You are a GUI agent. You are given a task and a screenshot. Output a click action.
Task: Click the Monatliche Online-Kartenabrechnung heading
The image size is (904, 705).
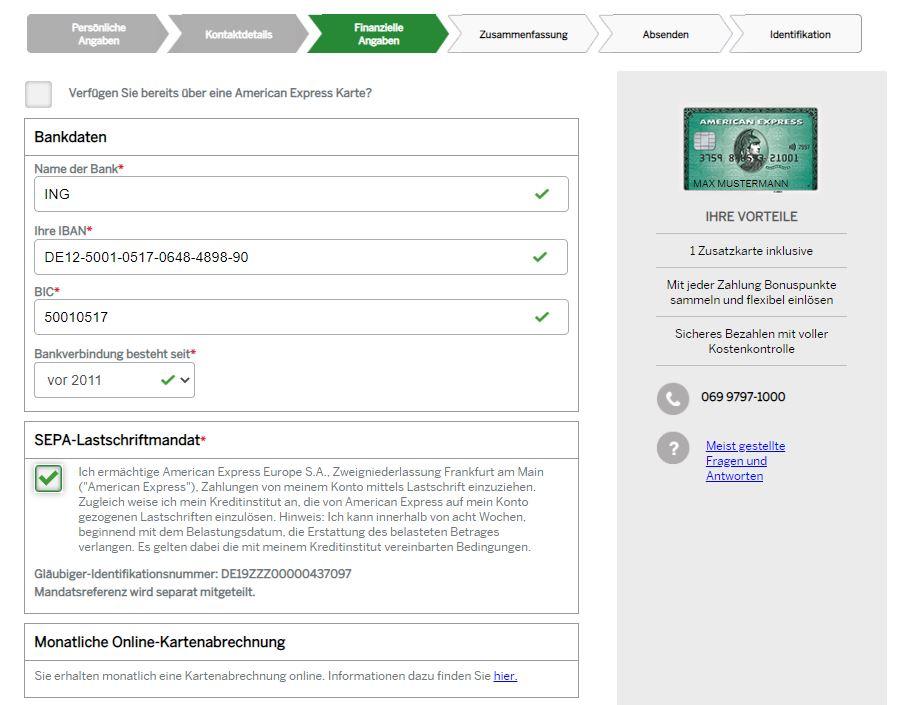(160, 642)
